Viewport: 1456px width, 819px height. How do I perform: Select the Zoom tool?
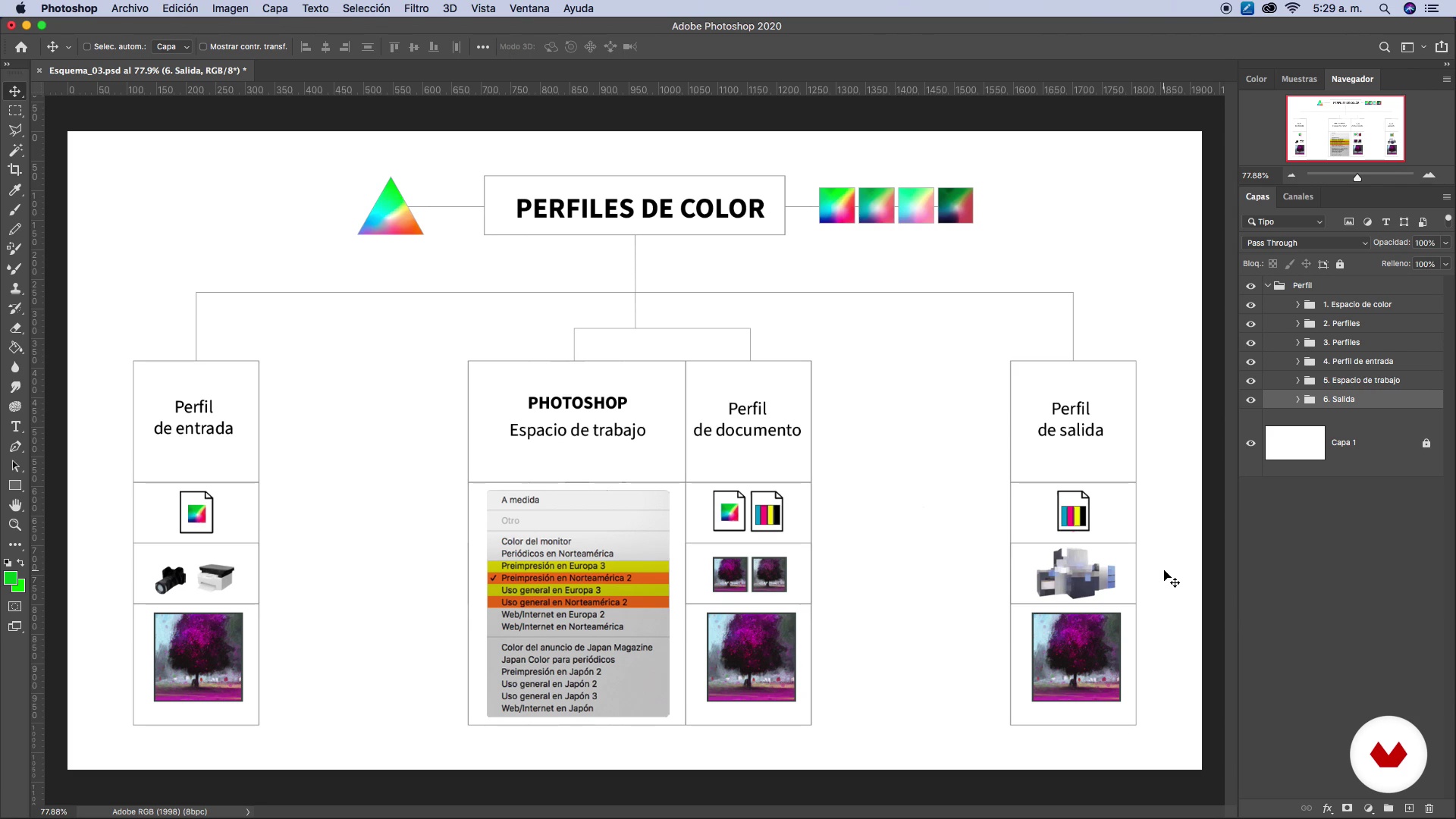coord(15,525)
